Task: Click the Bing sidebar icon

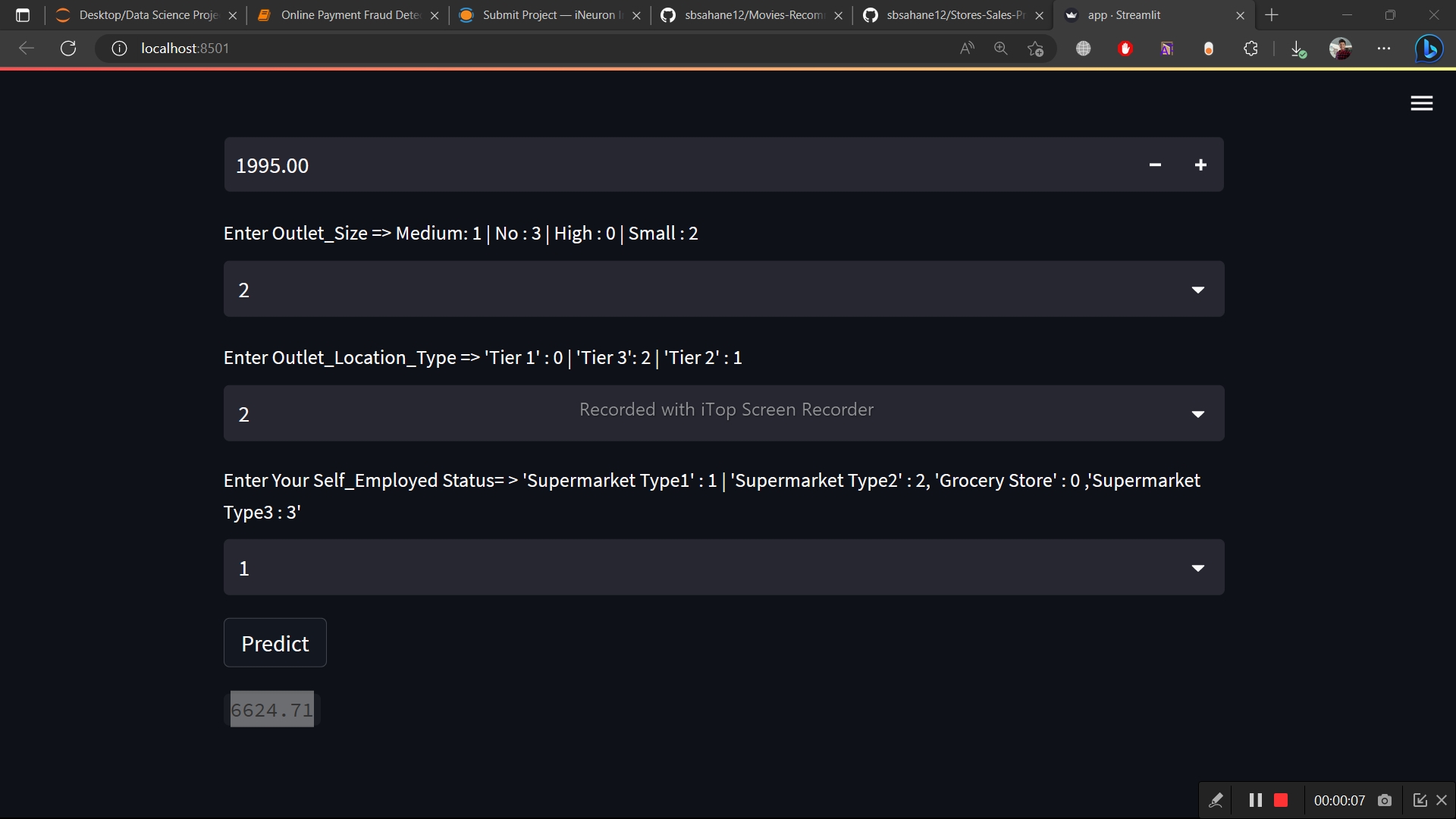Action: click(x=1429, y=49)
